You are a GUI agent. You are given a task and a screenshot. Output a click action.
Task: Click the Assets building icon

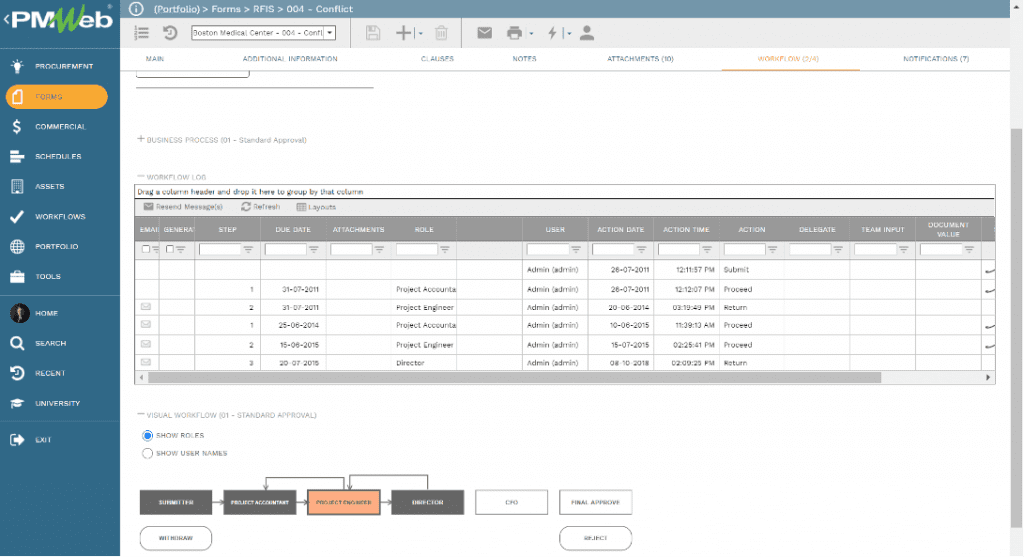tap(18, 186)
